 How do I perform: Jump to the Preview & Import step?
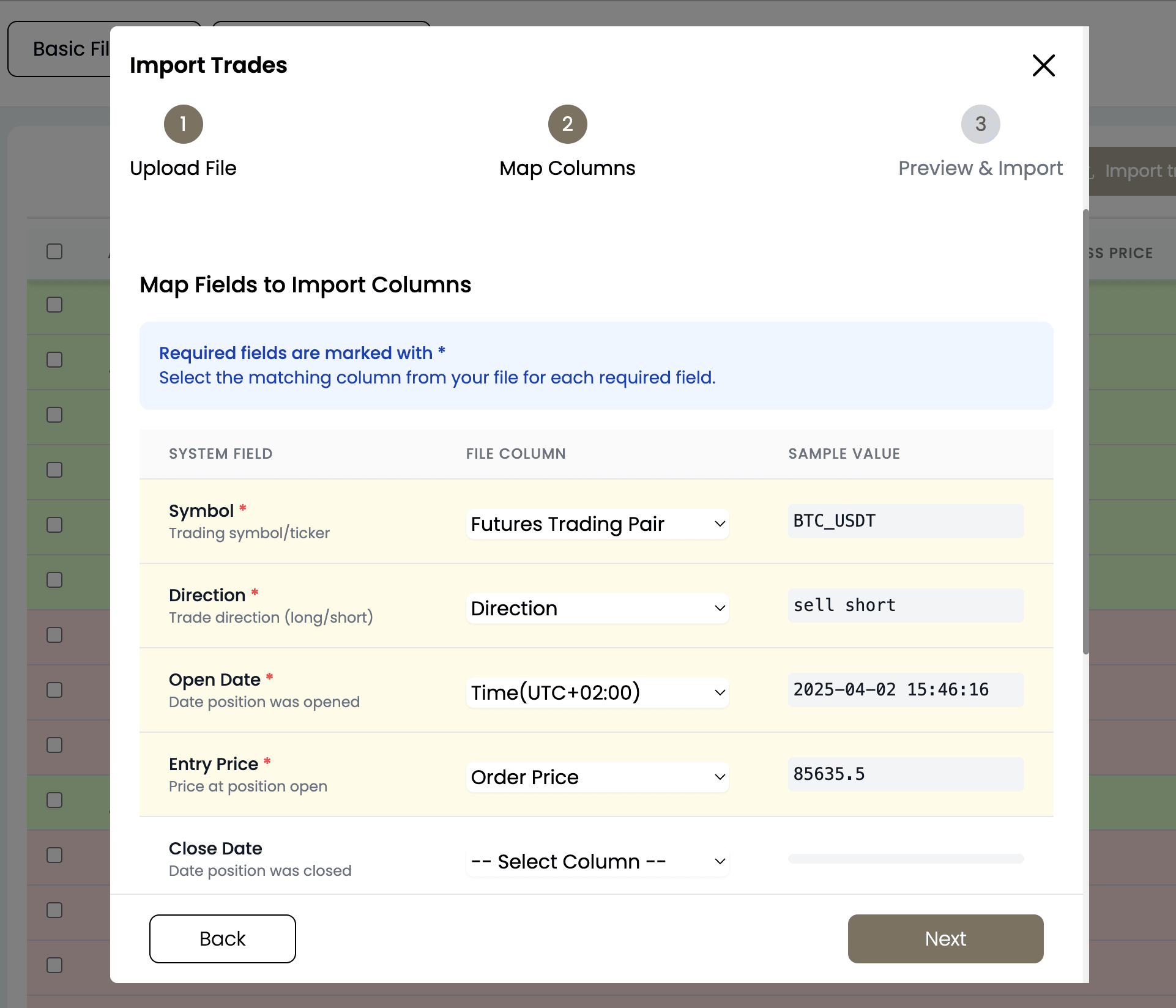980,124
